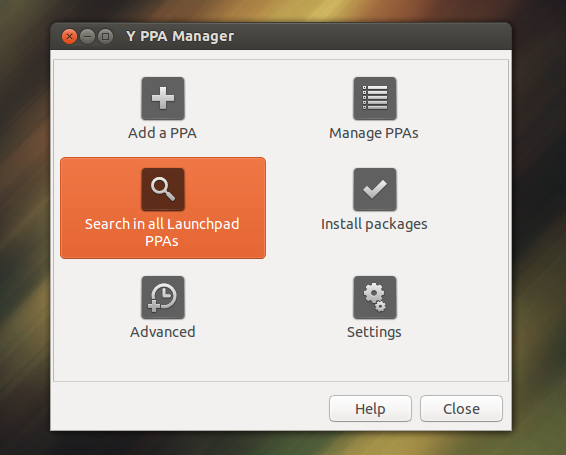Click 'Search in all Launchpad PPAs' text
This screenshot has height=455, width=566.
(x=162, y=232)
